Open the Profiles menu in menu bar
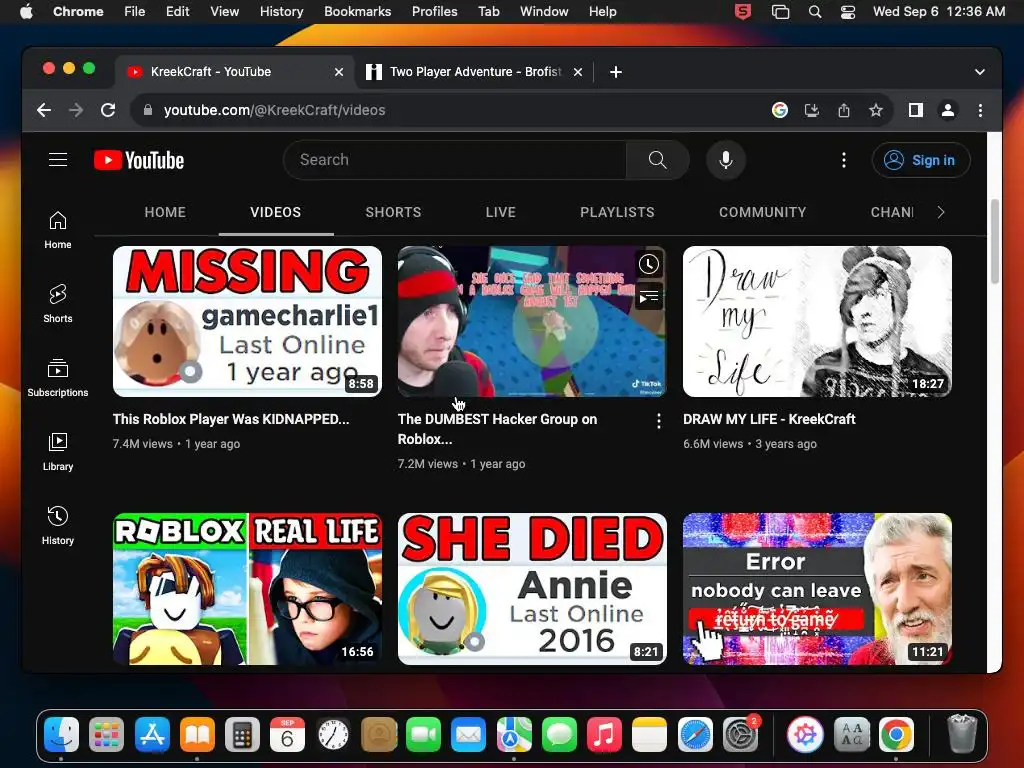1024x768 pixels. tap(434, 11)
